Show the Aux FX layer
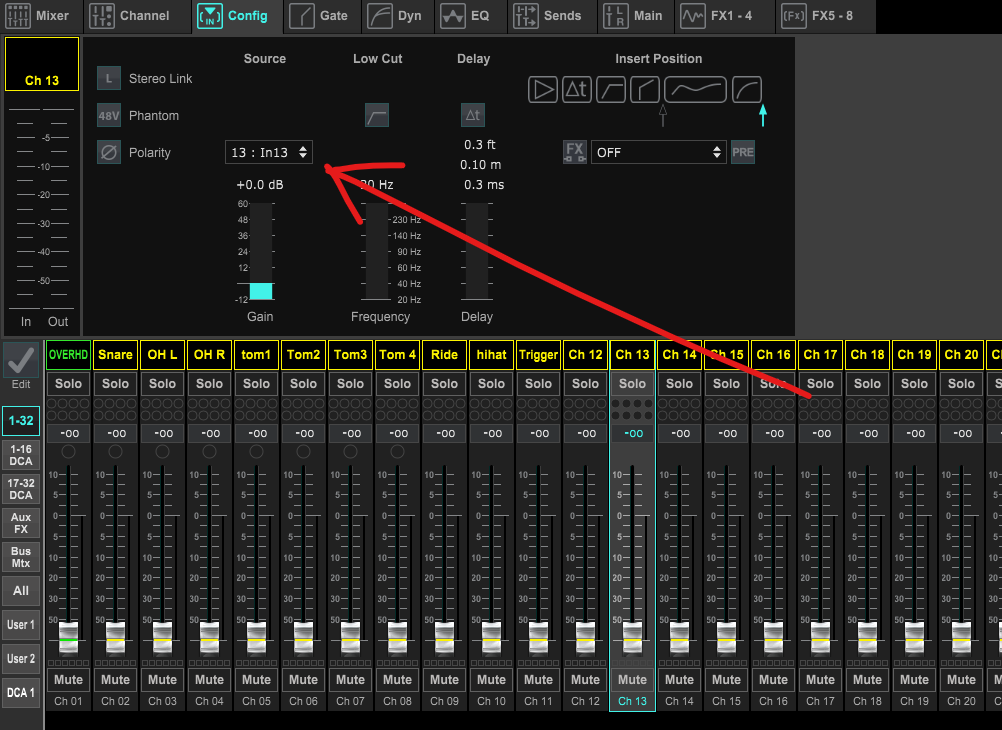1002x730 pixels. pyautogui.click(x=21, y=523)
